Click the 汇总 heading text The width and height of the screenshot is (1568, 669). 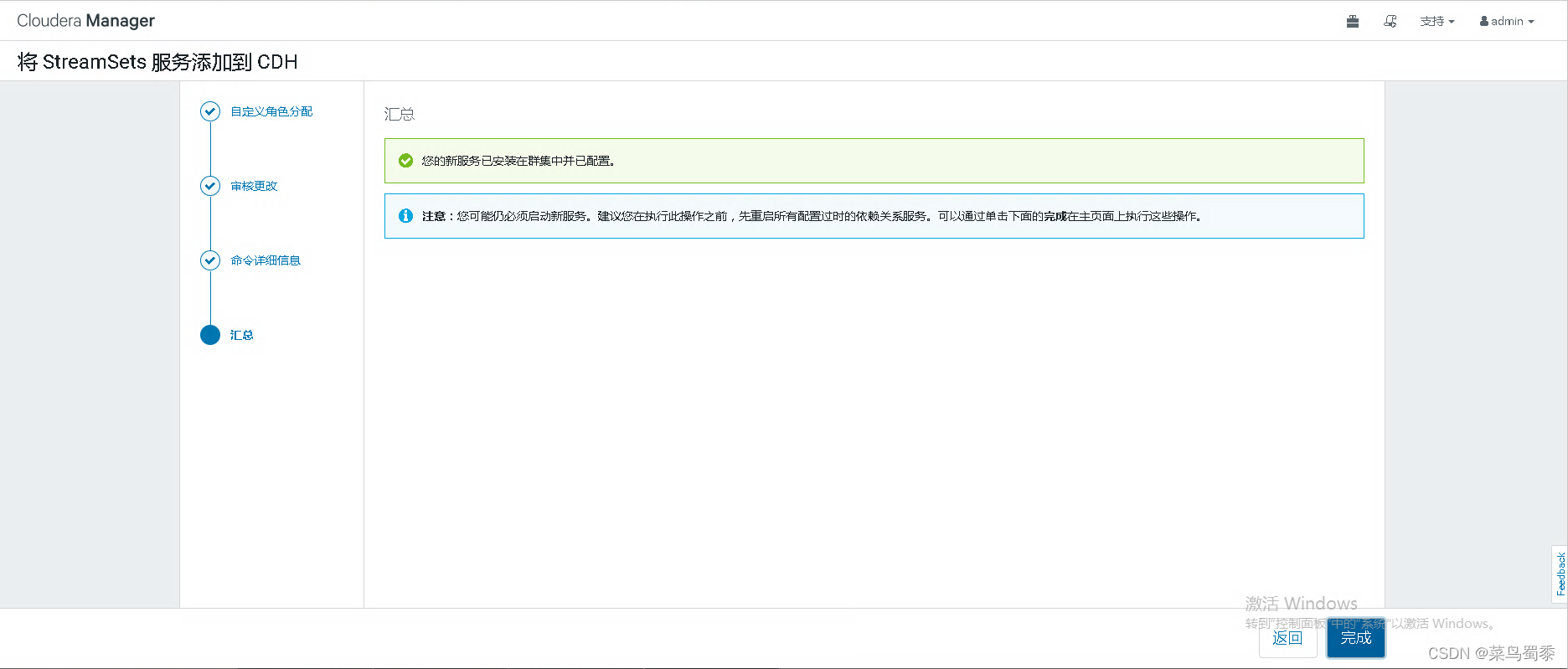(400, 114)
